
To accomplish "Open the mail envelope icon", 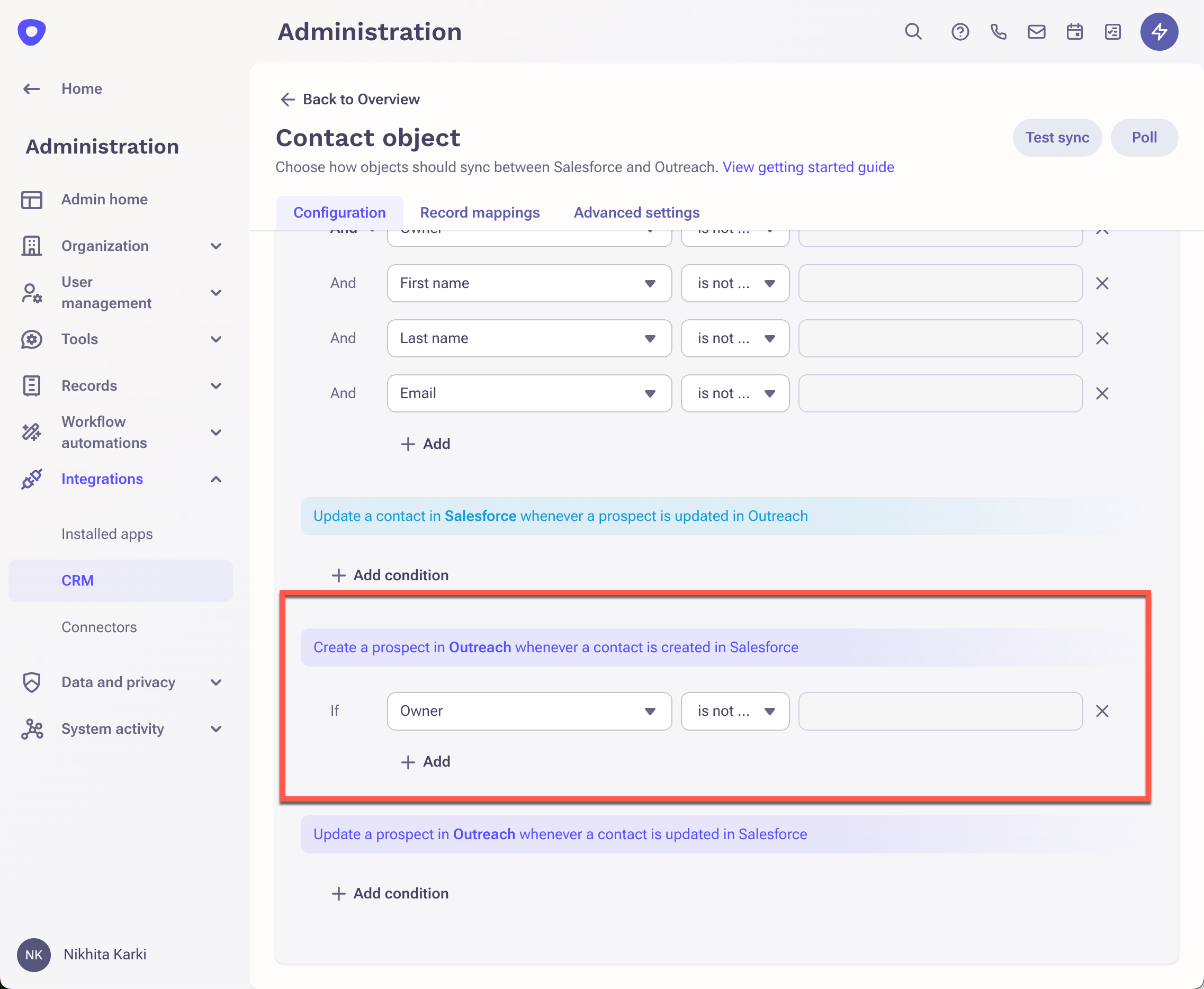I will point(1037,31).
